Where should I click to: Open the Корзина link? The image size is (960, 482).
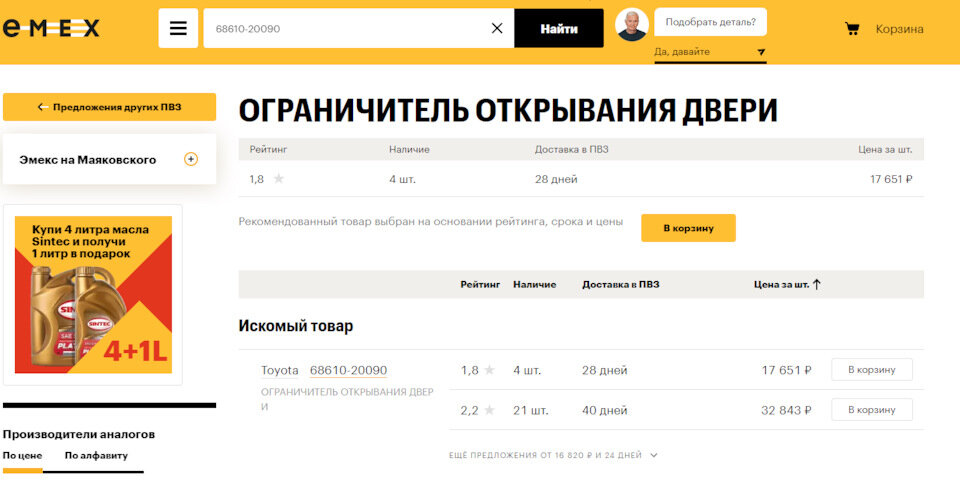[899, 29]
